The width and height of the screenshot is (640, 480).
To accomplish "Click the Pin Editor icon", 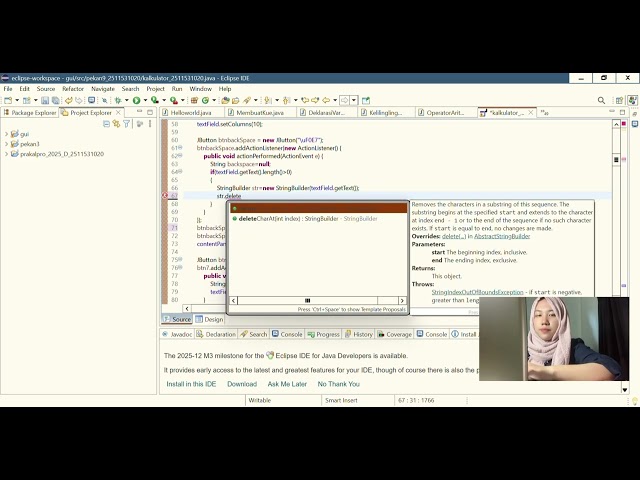I will (366, 100).
